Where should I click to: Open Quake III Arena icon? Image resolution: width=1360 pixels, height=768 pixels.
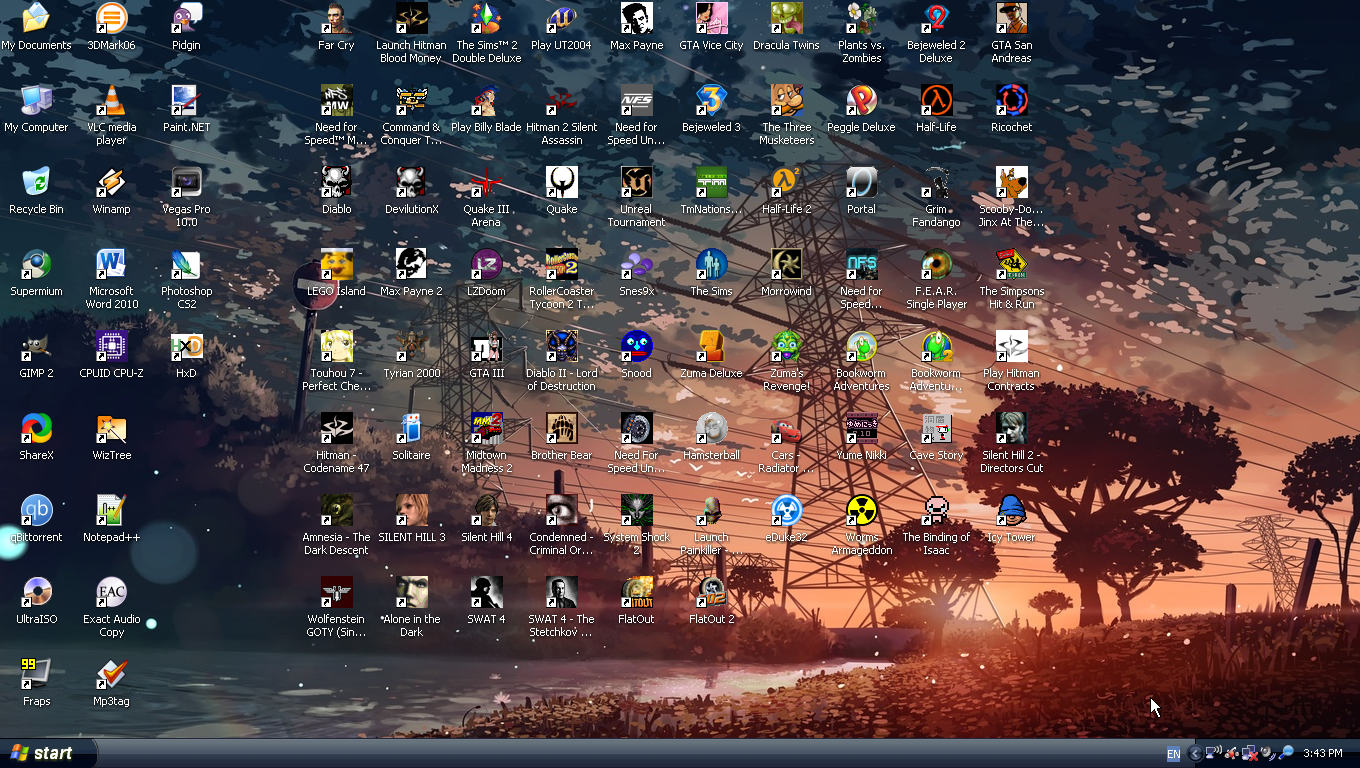coord(486,182)
